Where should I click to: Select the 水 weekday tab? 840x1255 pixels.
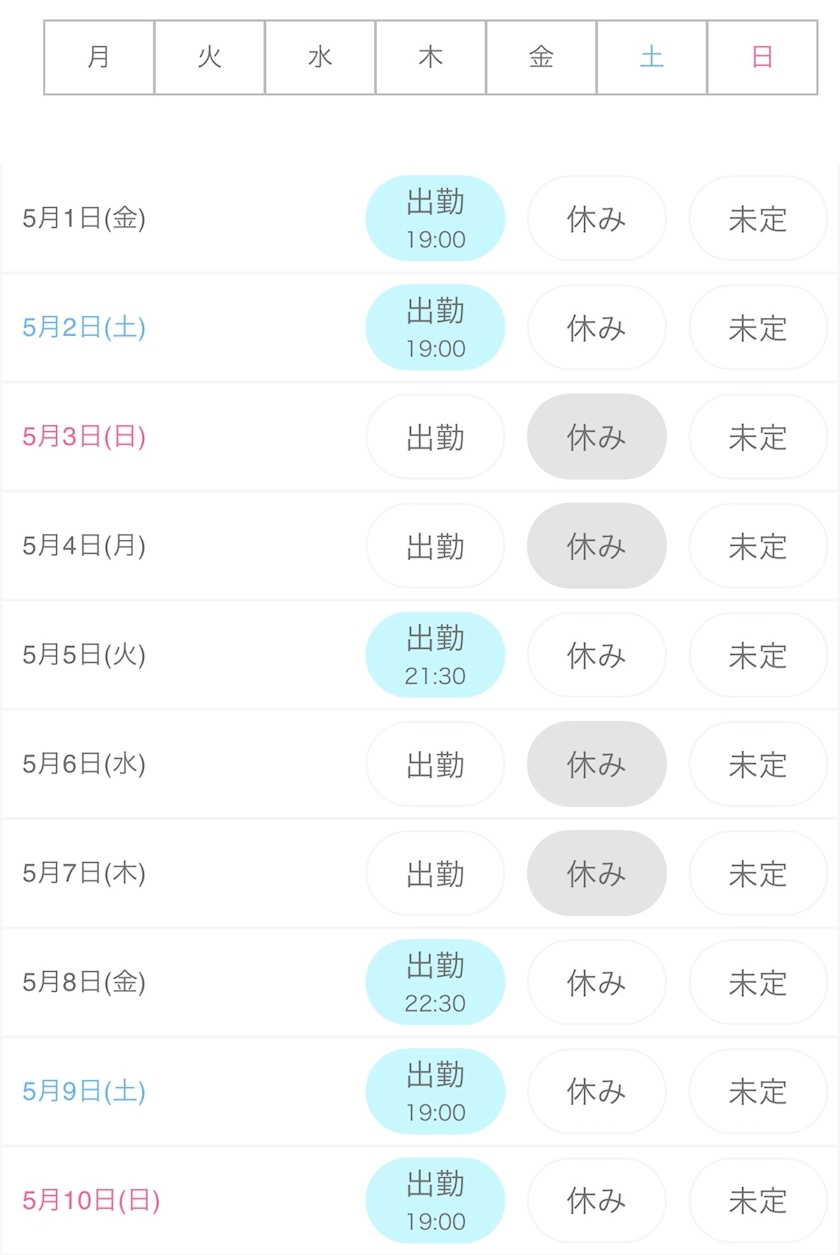click(x=320, y=57)
